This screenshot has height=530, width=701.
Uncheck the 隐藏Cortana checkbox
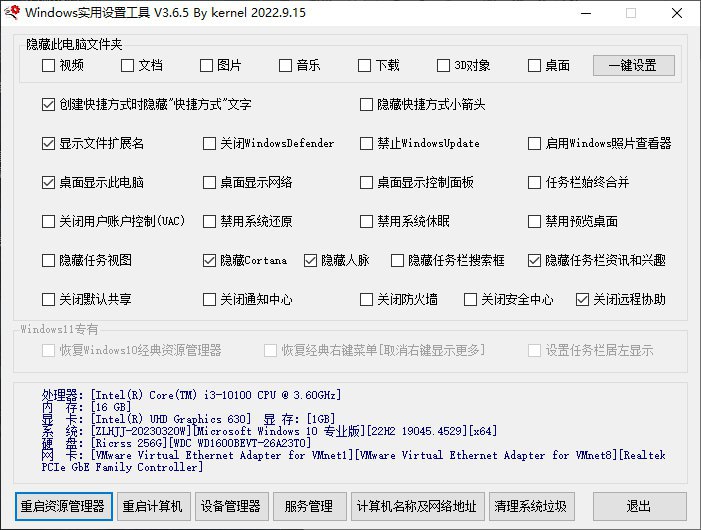pos(209,260)
